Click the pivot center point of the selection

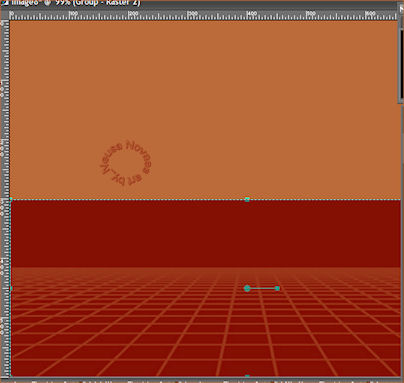coord(247,288)
